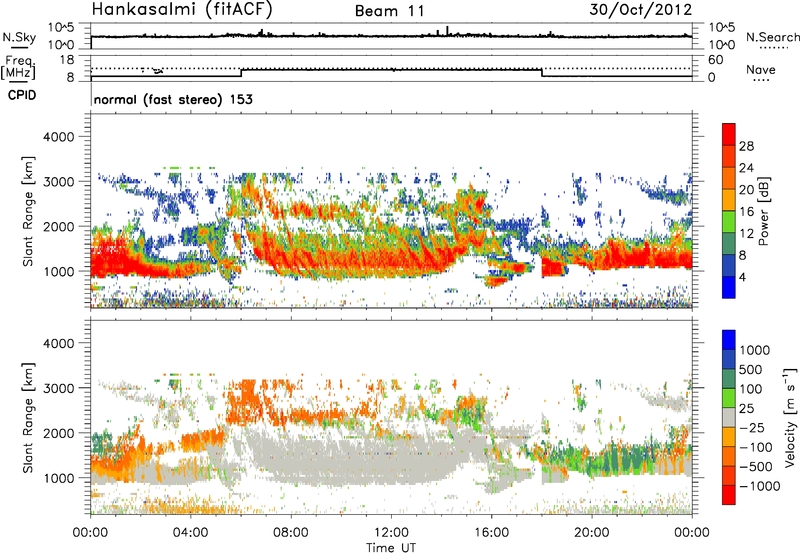Click the "20:00" time tick label

(x=592, y=532)
